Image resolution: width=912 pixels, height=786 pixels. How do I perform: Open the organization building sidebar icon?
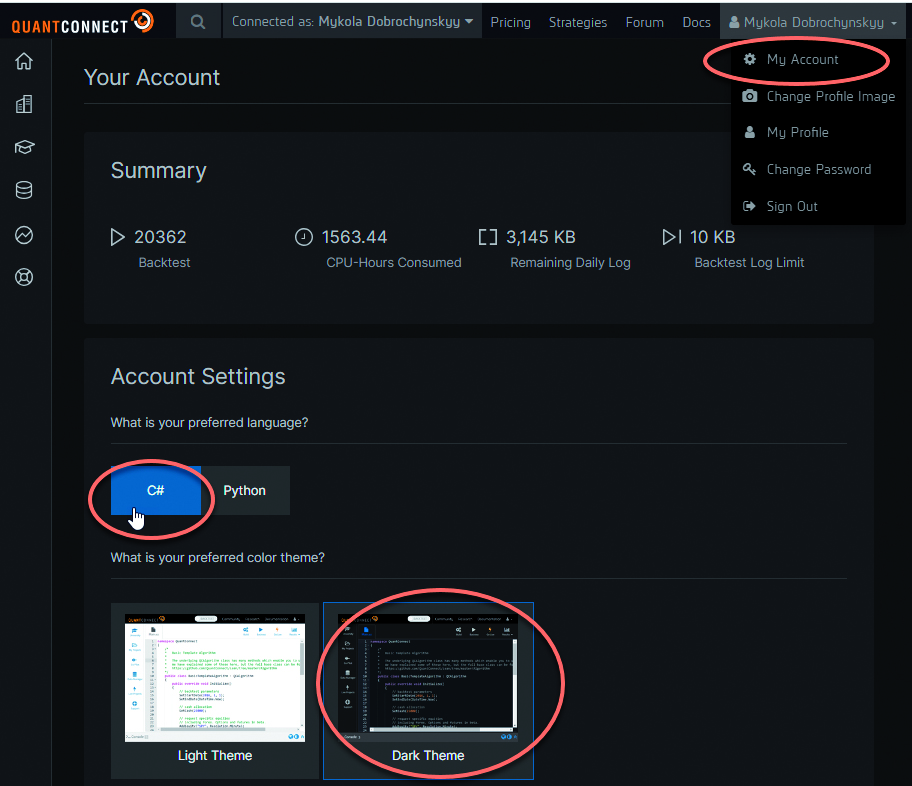click(x=24, y=104)
